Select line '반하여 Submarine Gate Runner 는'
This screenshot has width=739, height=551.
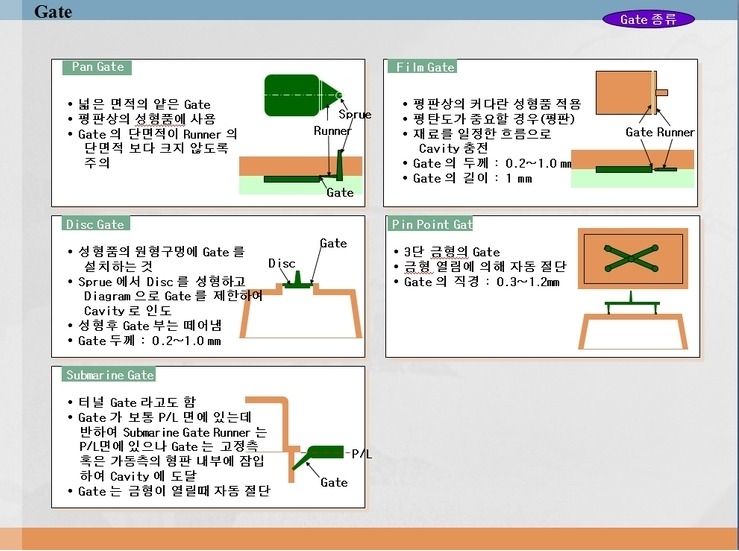point(173,432)
